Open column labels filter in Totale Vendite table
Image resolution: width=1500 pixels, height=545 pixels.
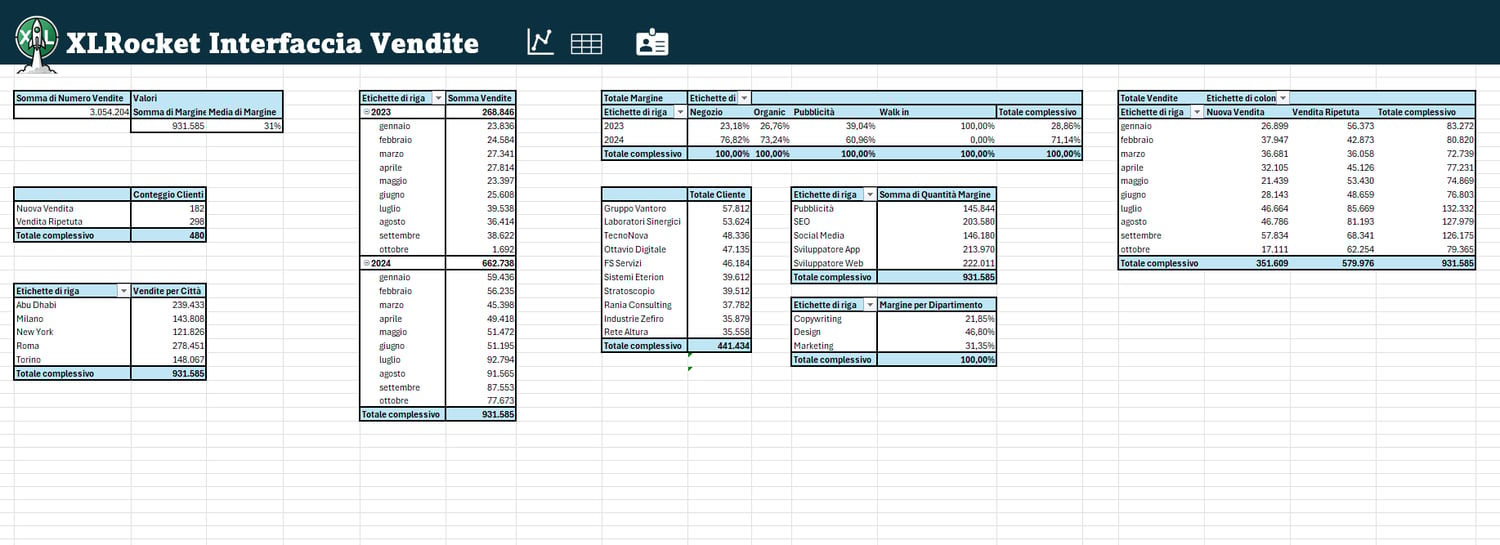click(x=1283, y=98)
